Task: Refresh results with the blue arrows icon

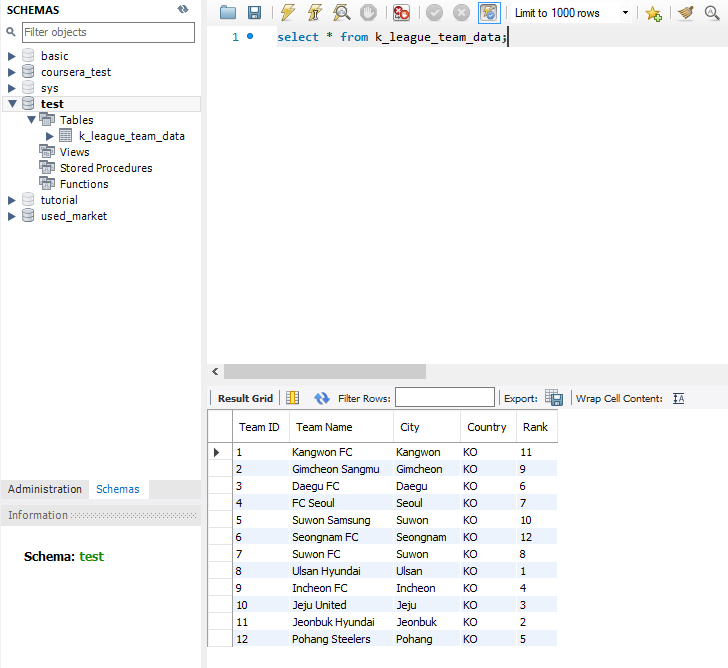Action: click(x=322, y=398)
